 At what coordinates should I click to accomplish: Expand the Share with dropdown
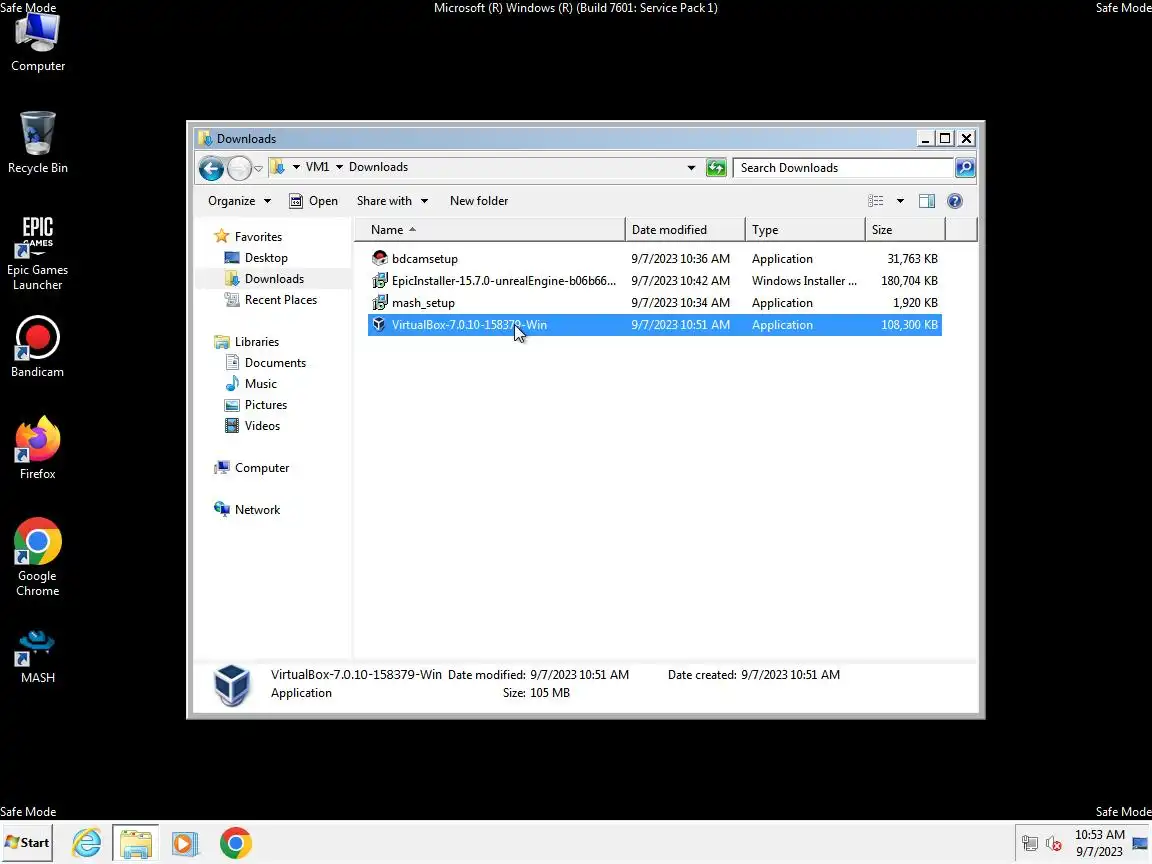392,201
